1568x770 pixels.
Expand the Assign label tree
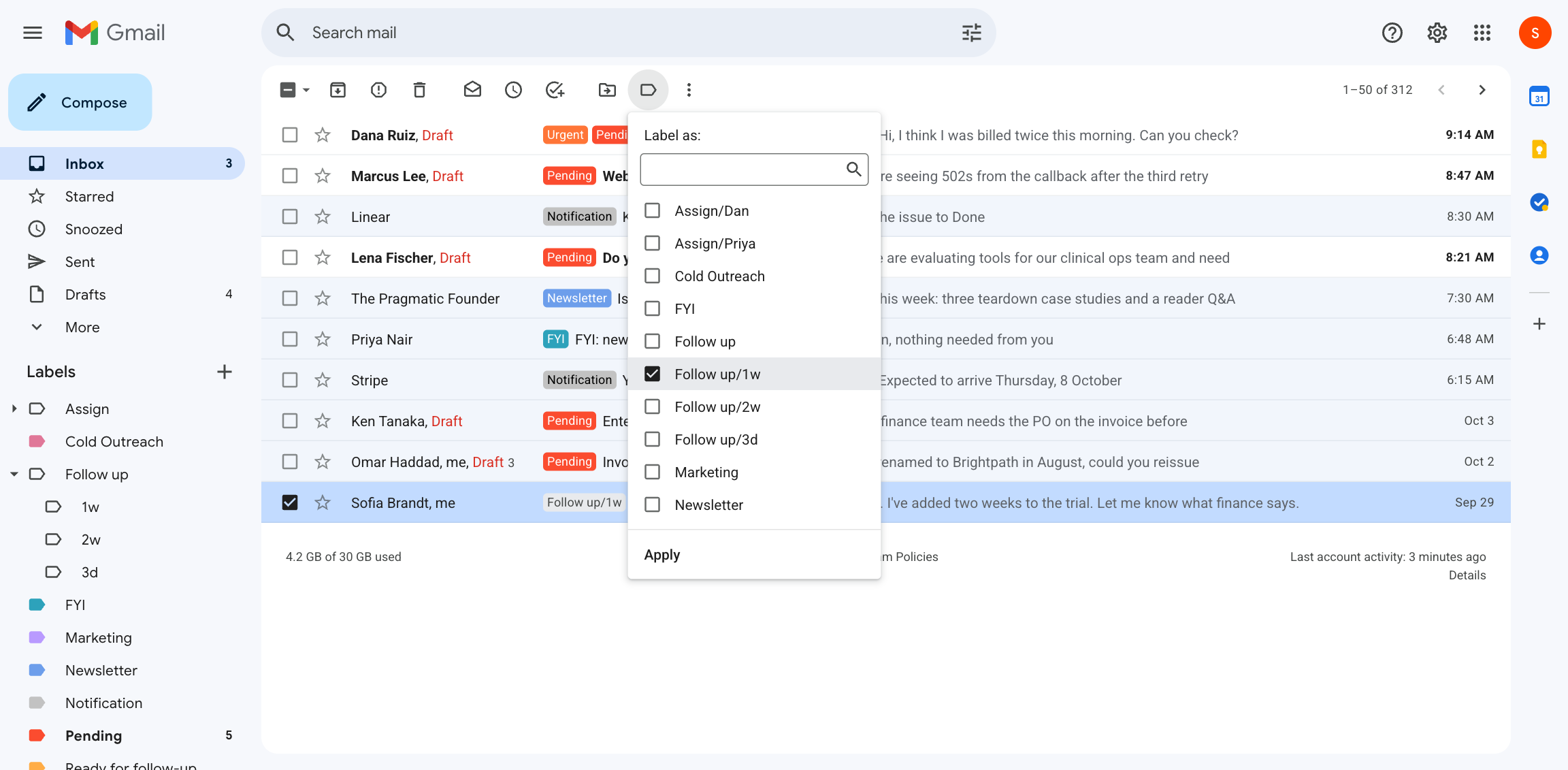(14, 408)
